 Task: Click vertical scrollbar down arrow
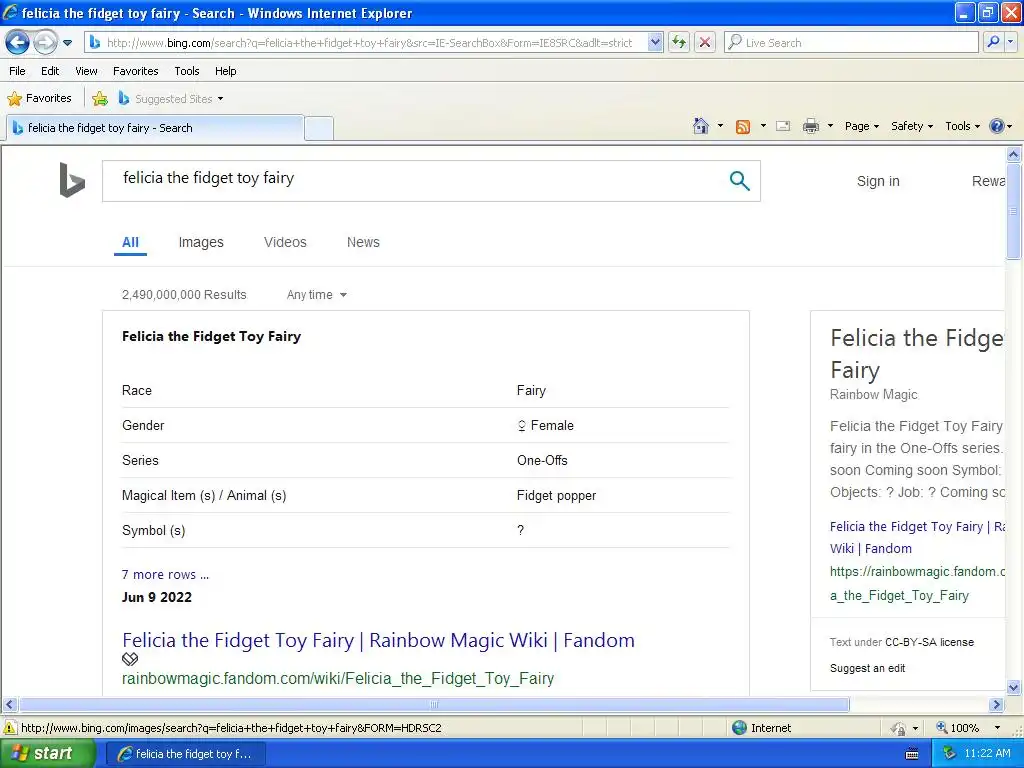[x=1014, y=687]
